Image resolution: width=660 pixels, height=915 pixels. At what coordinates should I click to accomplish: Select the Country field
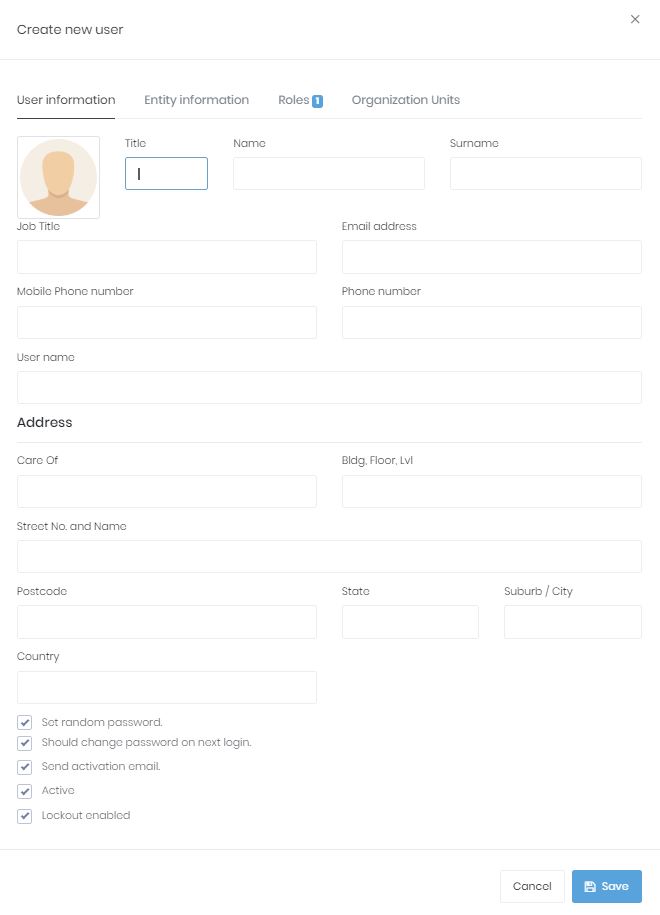[x=166, y=687]
